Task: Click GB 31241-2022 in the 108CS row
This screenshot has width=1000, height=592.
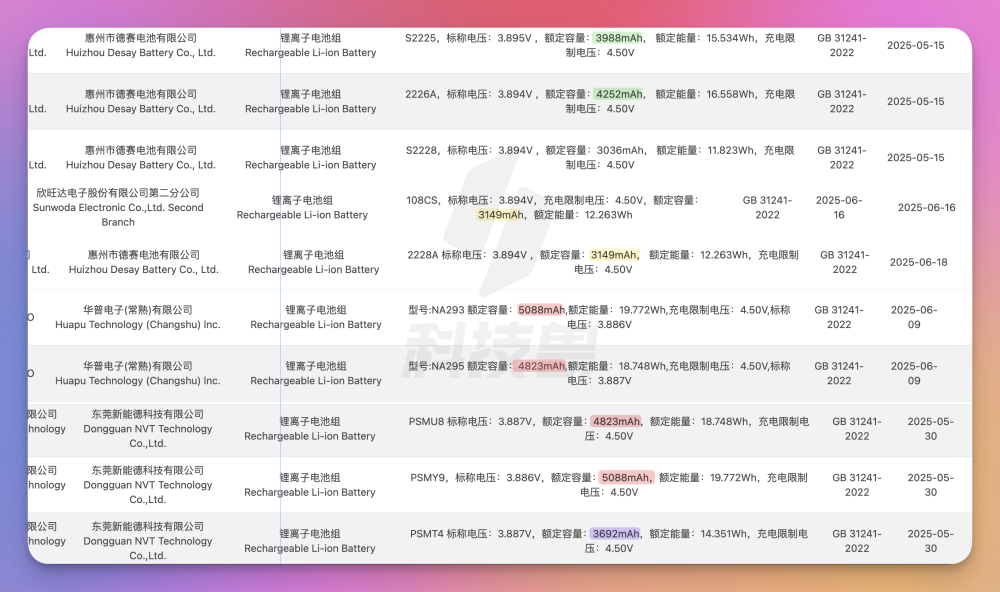Action: (767, 208)
